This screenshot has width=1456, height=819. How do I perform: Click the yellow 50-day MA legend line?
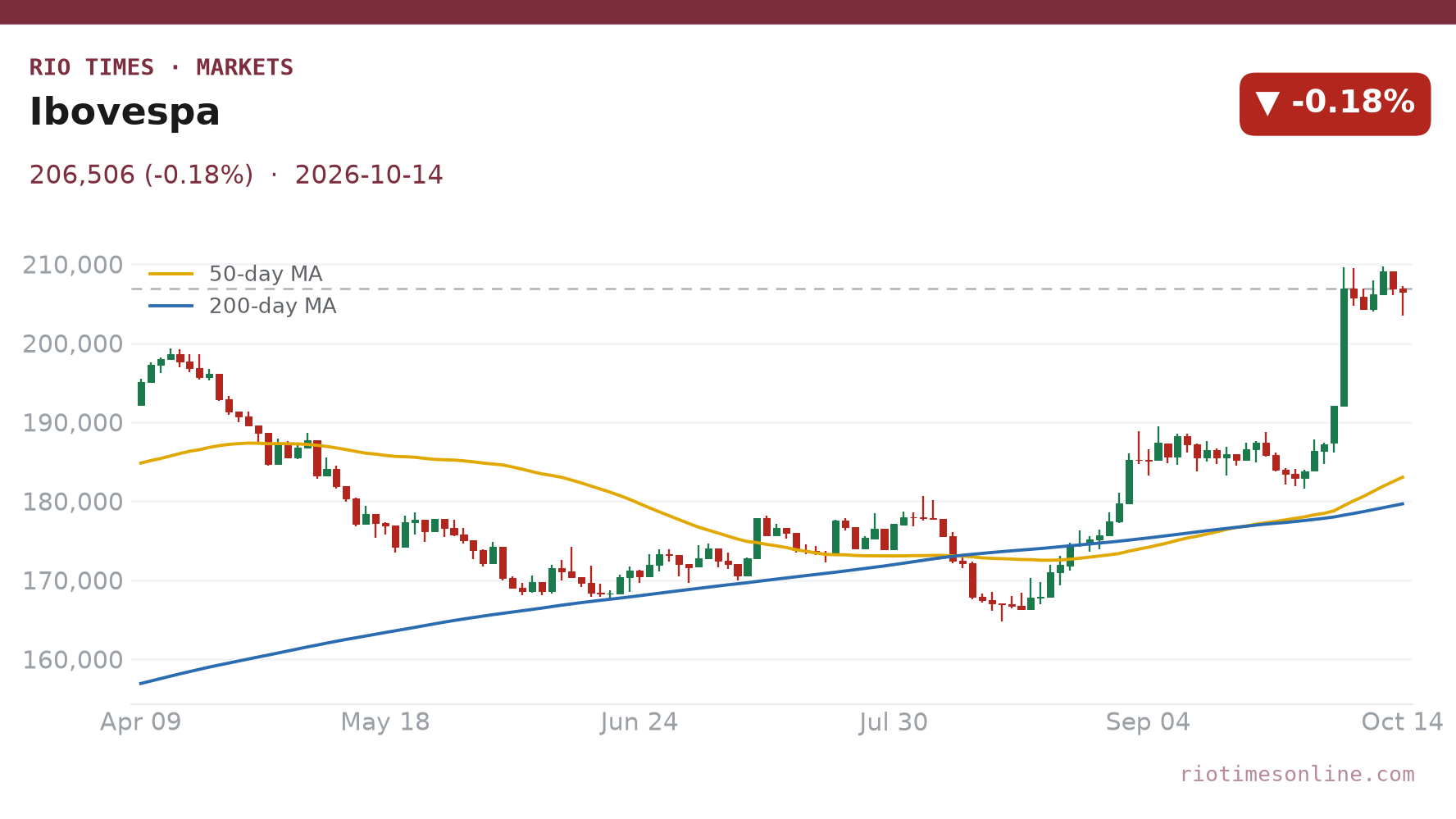coord(171,274)
